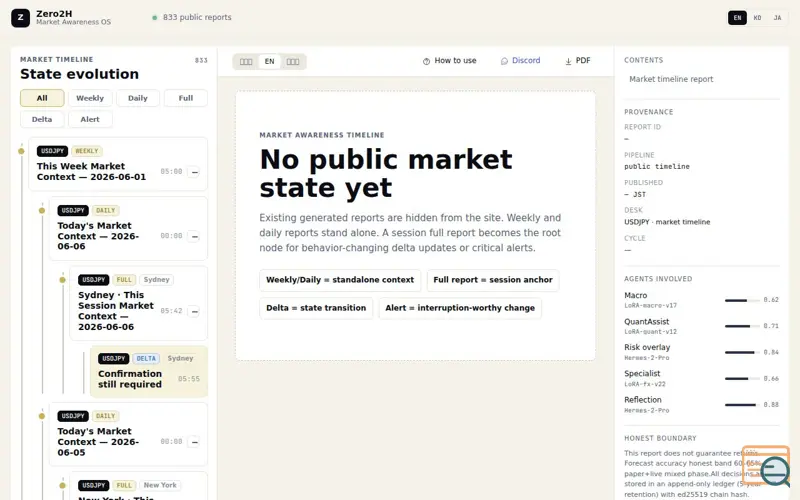Click the 0.88 Reflection score value
800x500 pixels.
(x=771, y=405)
